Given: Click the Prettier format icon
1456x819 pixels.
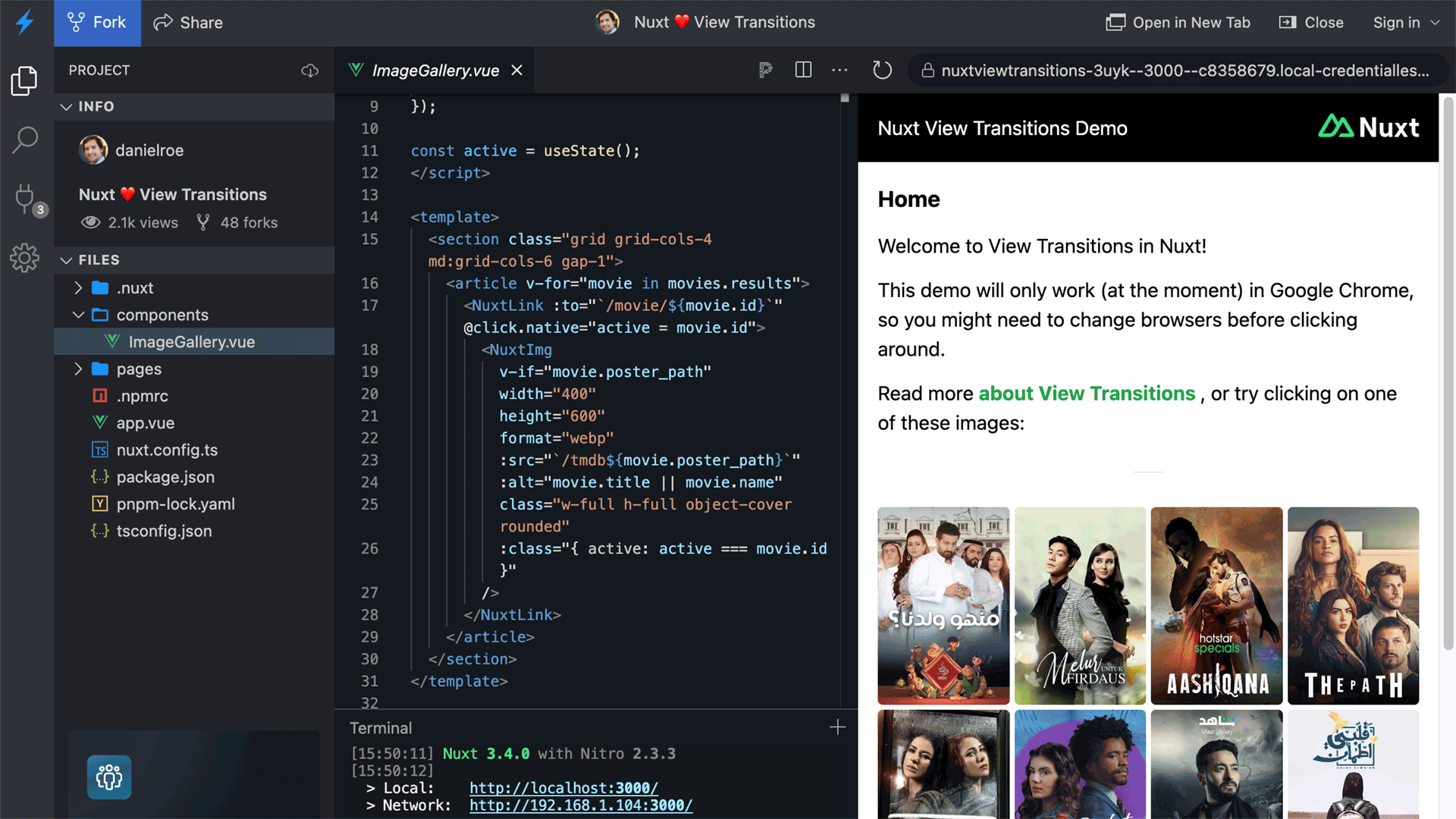Looking at the screenshot, I should click(x=766, y=71).
